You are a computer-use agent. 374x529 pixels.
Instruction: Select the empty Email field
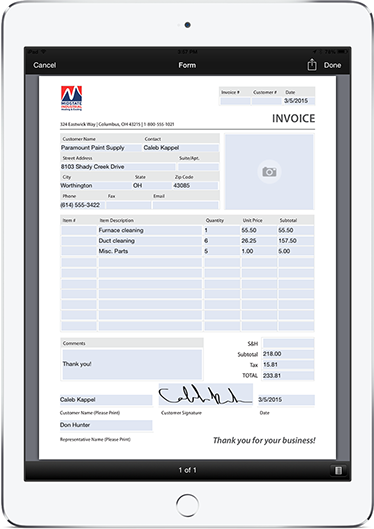tap(185, 205)
